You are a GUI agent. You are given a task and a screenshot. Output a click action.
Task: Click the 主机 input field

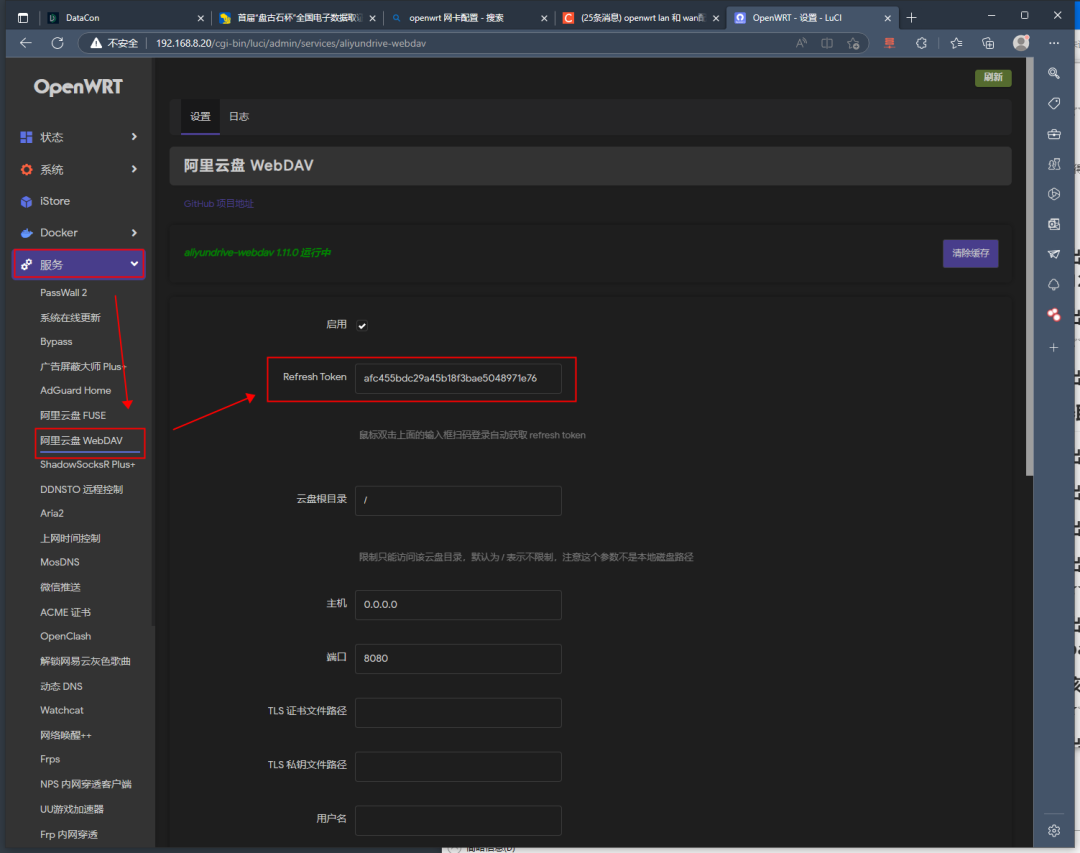pyautogui.click(x=458, y=605)
